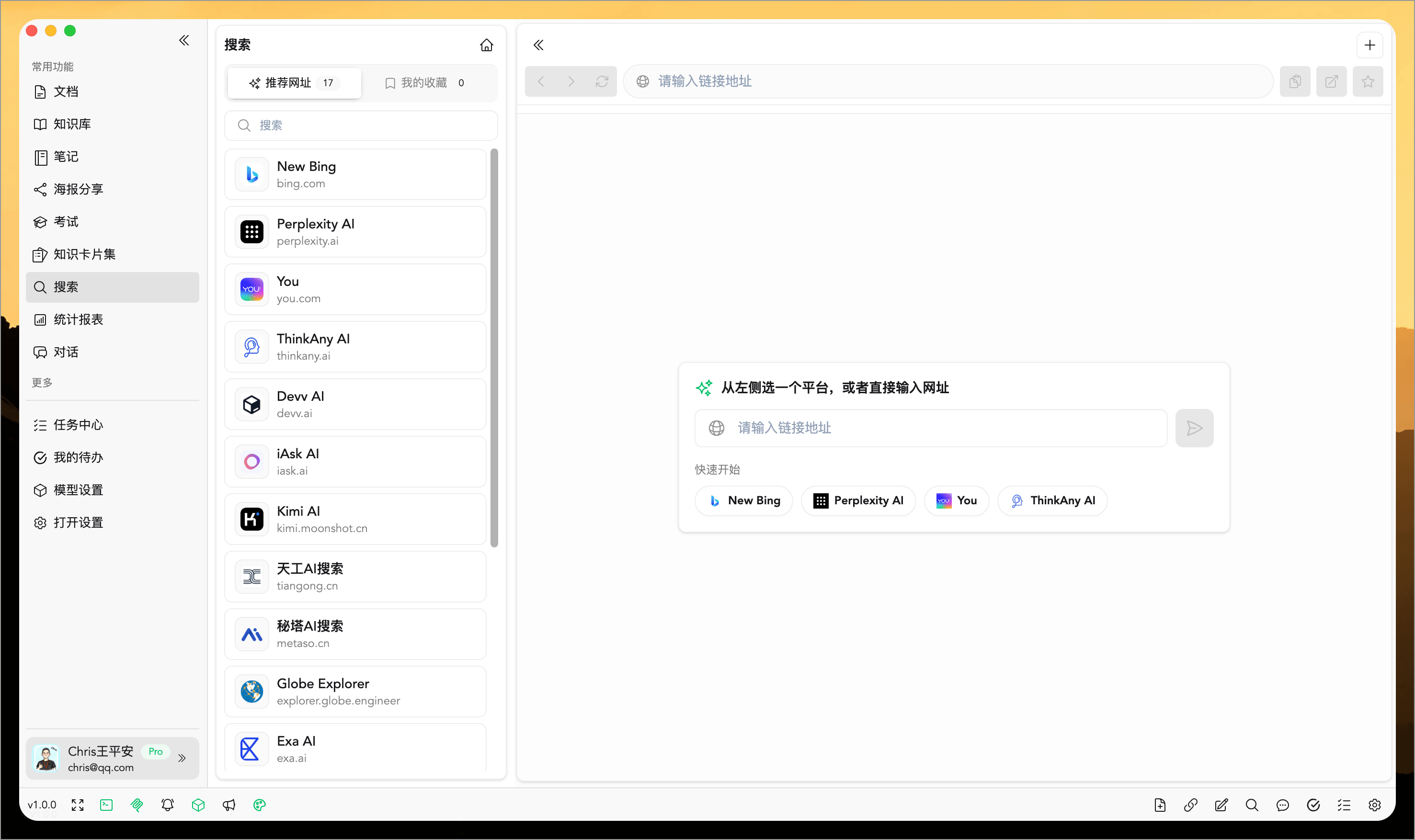Open the 对话 conversation section
Screen dimensions: 1415x840
click(66, 352)
